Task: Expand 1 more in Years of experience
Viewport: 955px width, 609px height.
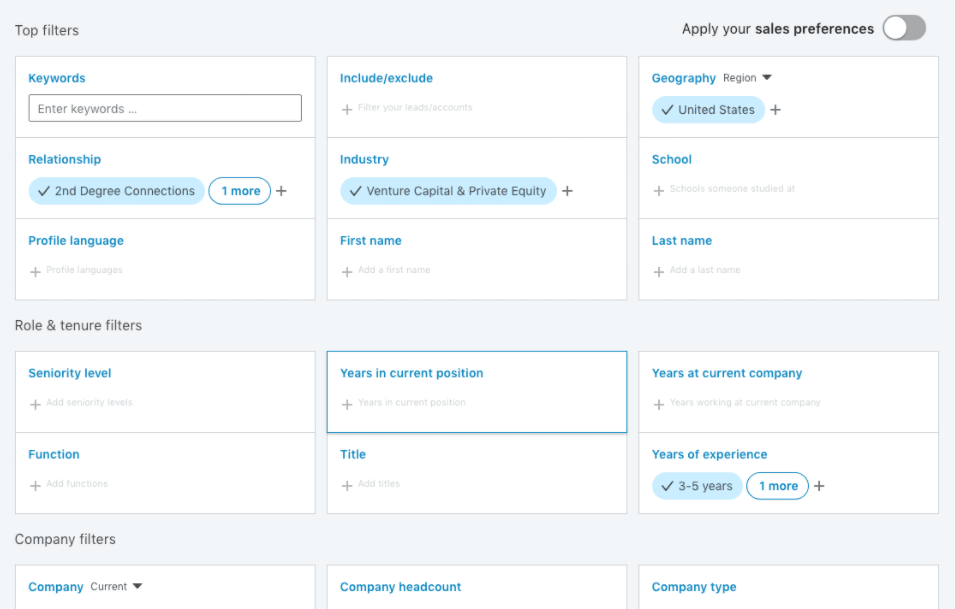Action: (x=778, y=486)
